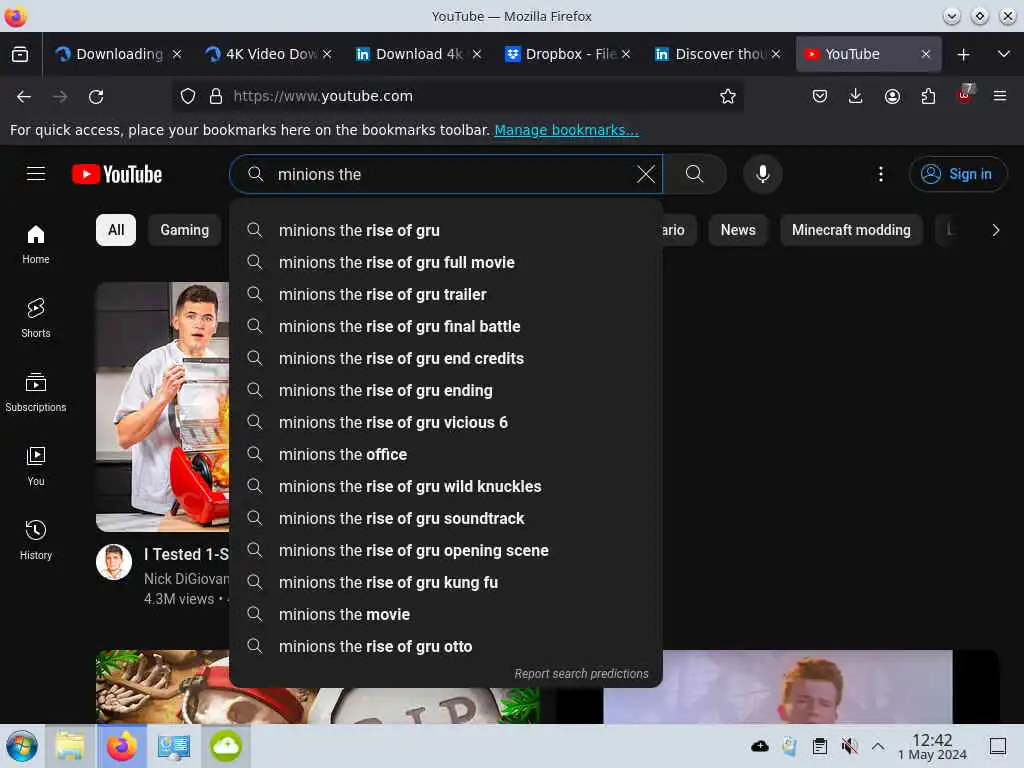The width and height of the screenshot is (1024, 768).
Task: Open YouTube settings three-dot menu
Action: point(880,174)
